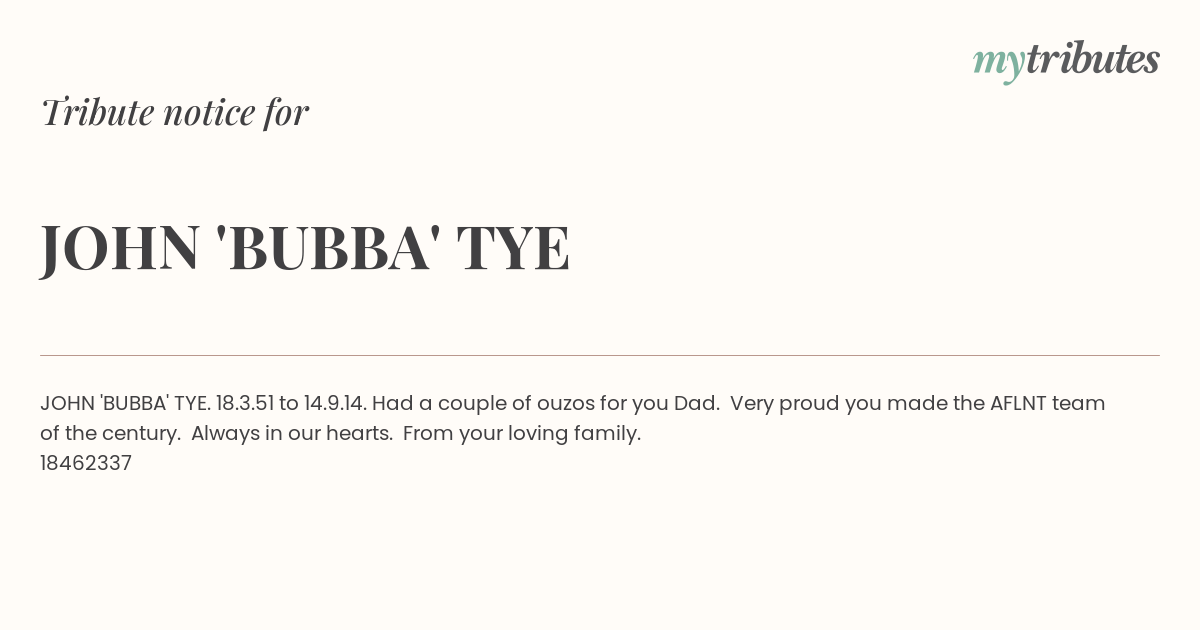Click the word "Dad" in the message

coord(694,403)
